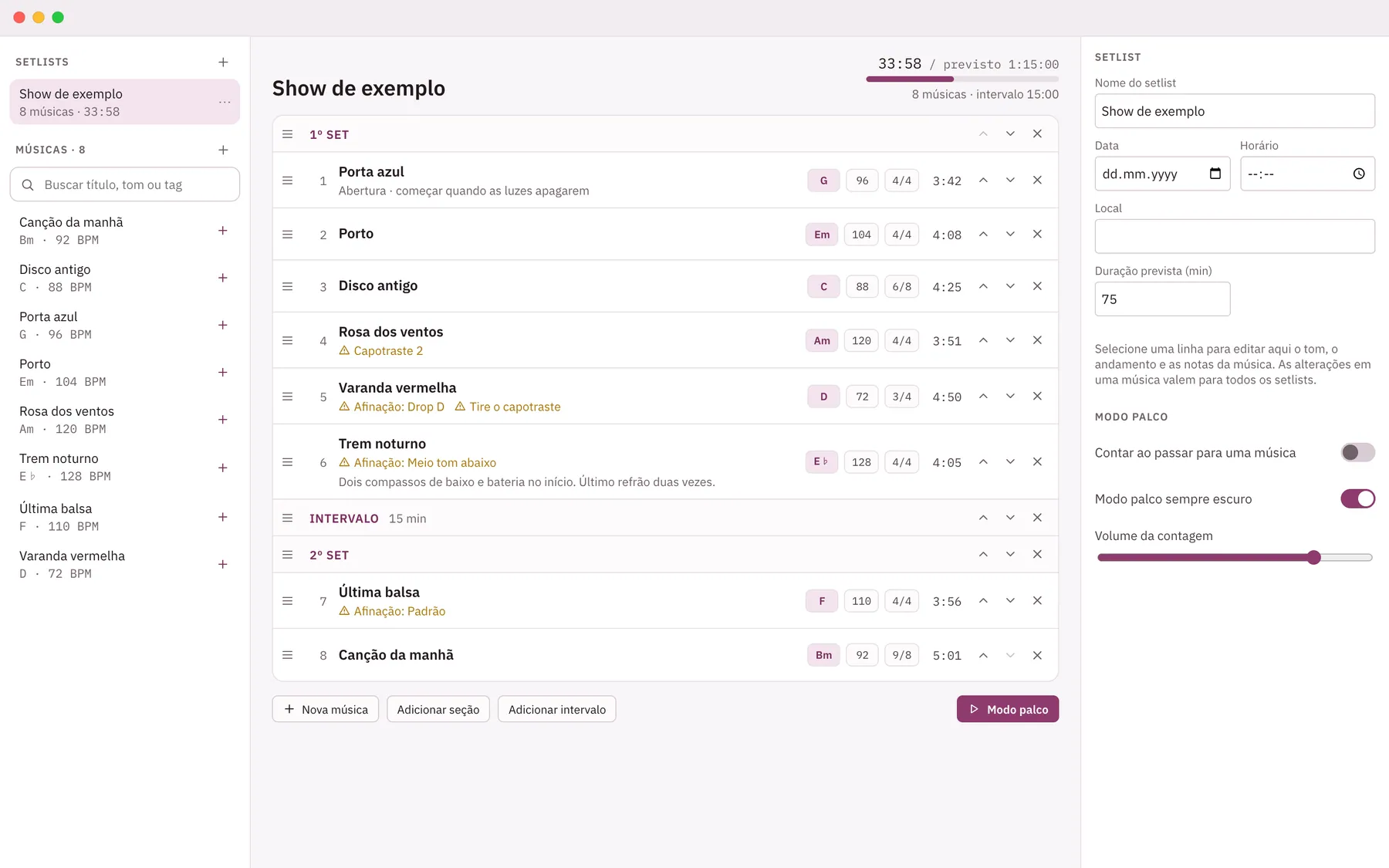This screenshot has width=1389, height=868.
Task: Add a new setlist with plus icon
Action: click(x=223, y=62)
